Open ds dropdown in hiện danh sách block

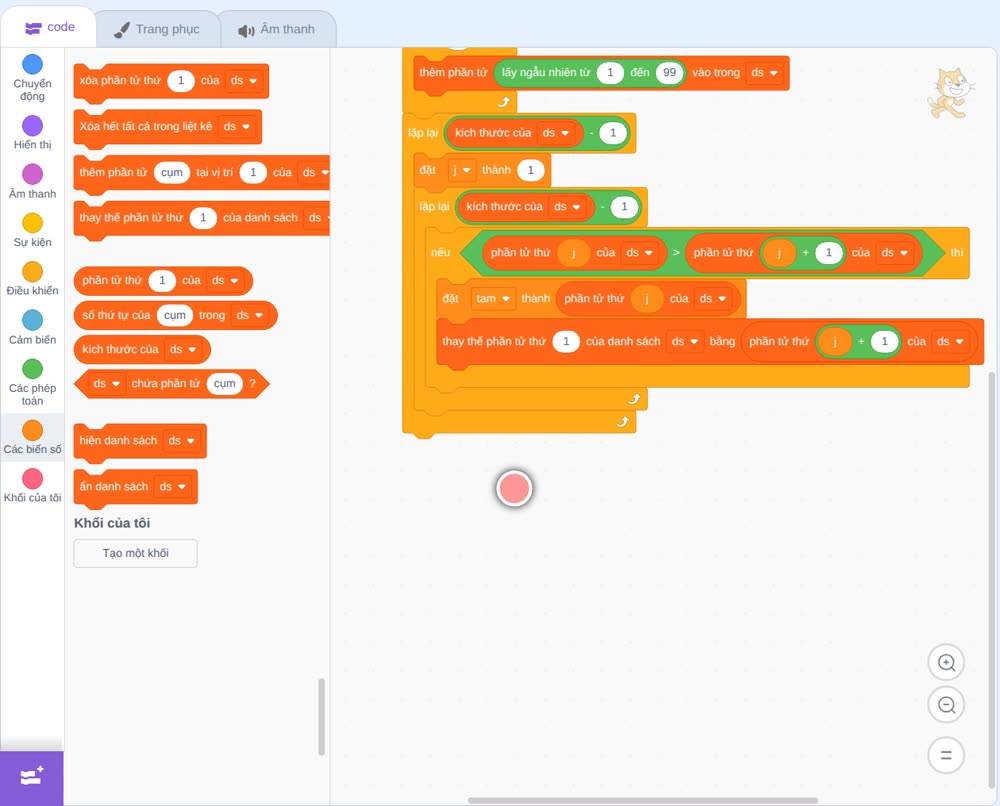click(x=182, y=441)
